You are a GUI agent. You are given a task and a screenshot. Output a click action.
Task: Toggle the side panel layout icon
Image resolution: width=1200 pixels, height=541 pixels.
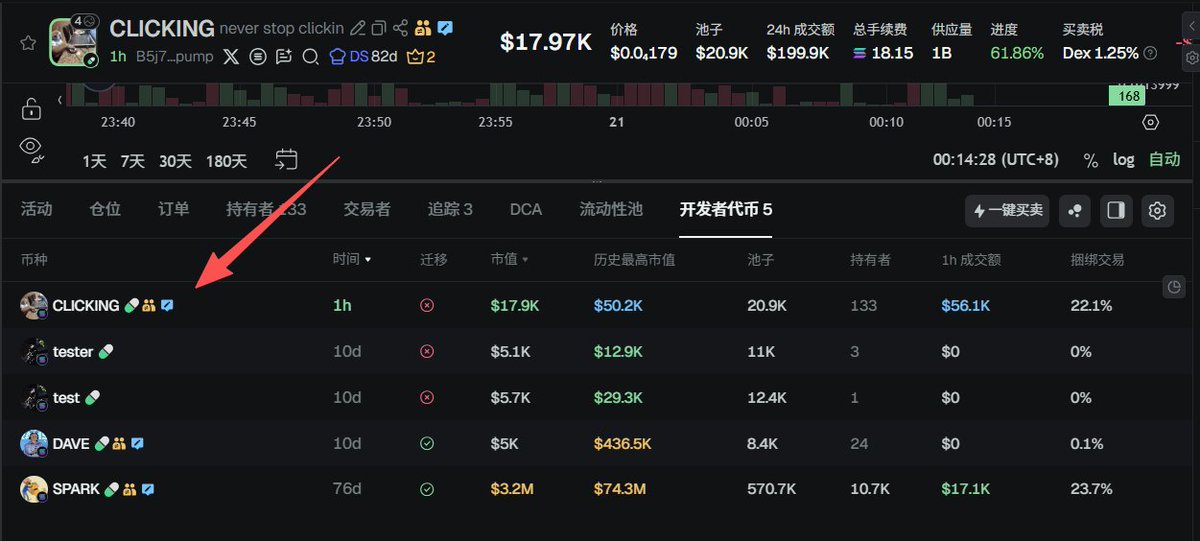[1116, 210]
